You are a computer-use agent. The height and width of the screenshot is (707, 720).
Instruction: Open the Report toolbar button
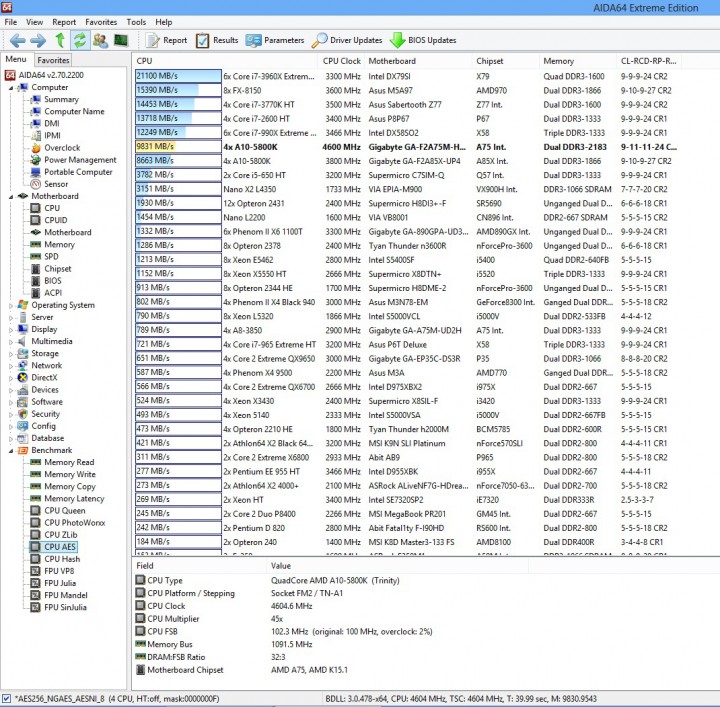pos(166,40)
